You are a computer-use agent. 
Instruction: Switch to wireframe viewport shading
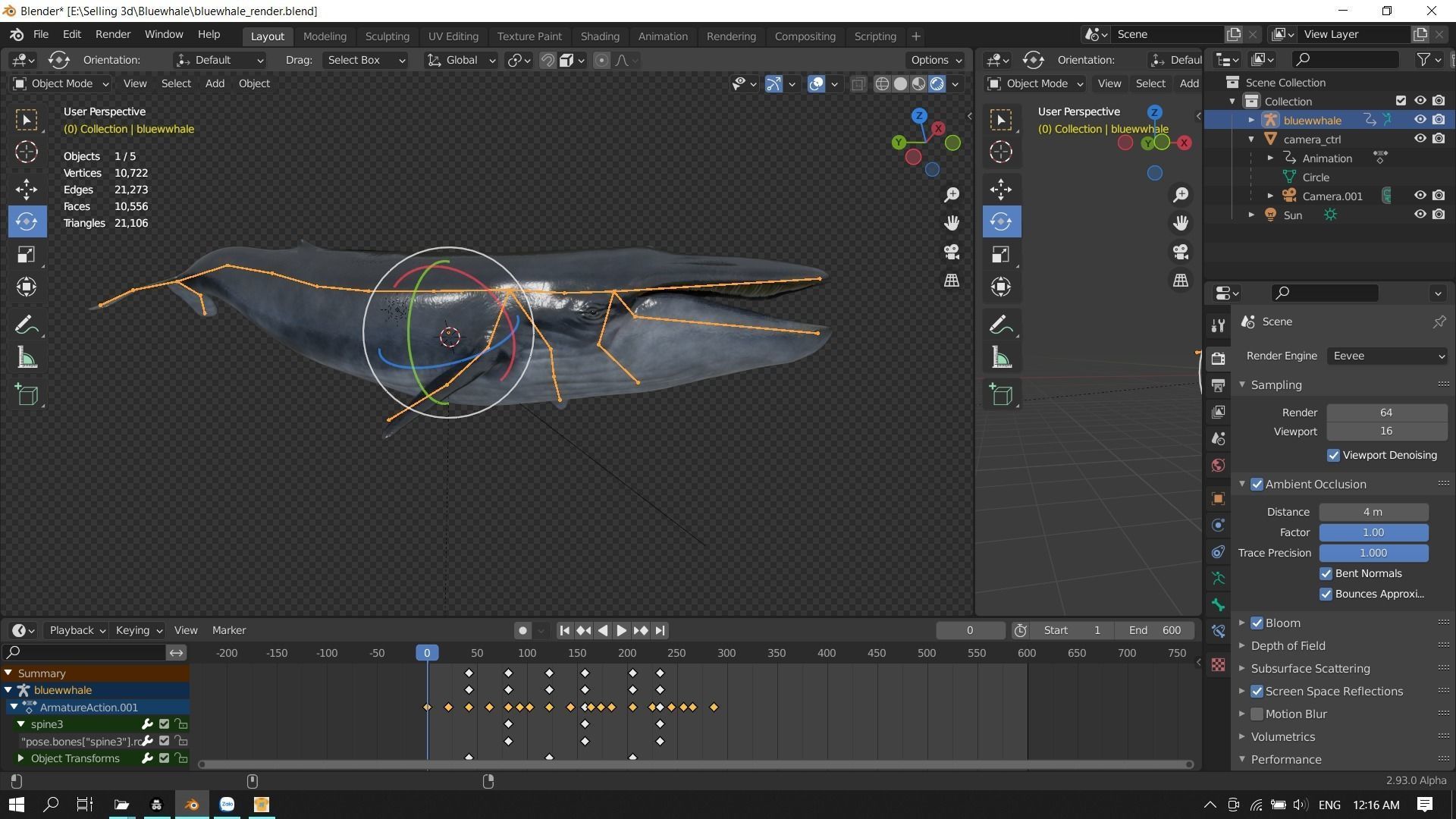882,84
